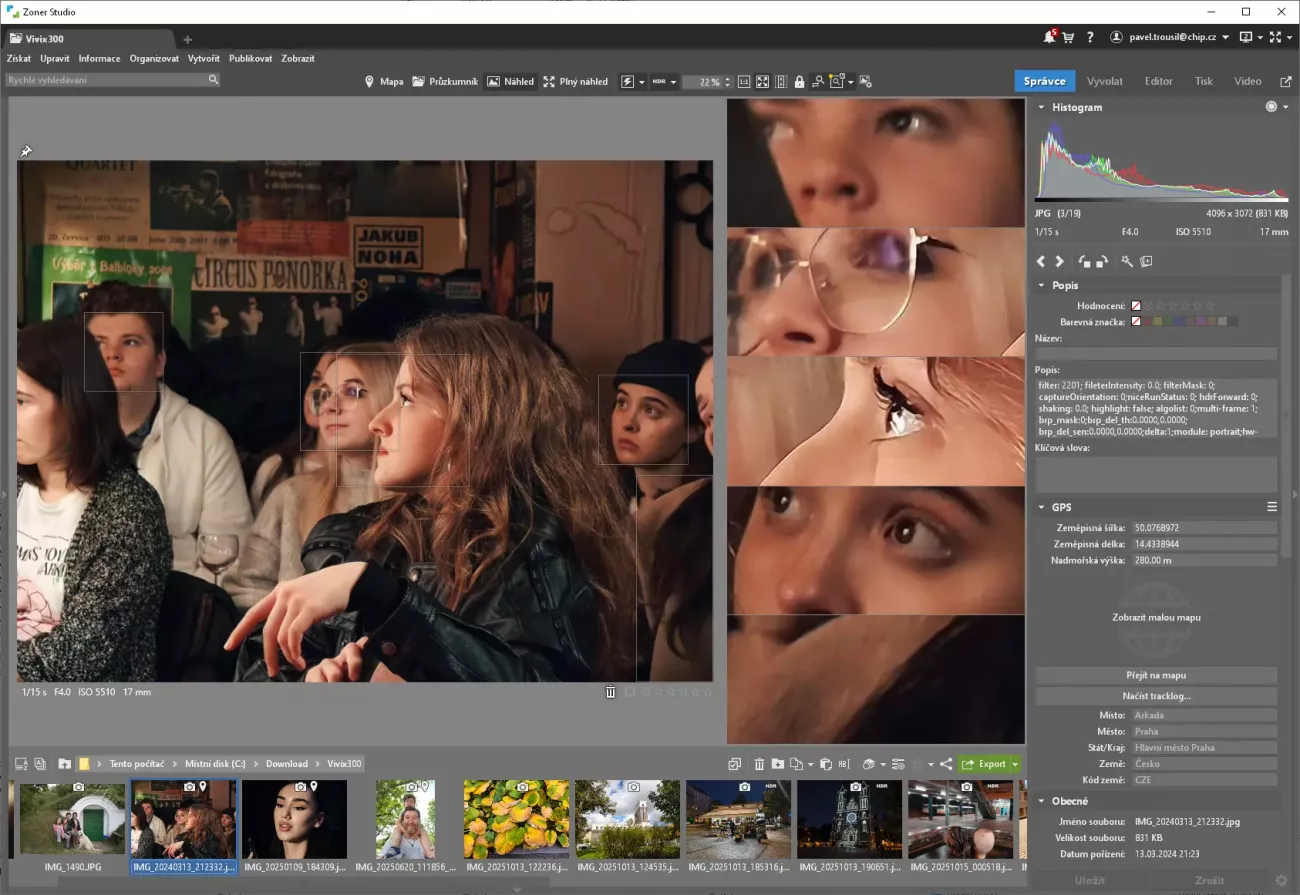Open the shopping cart icon
This screenshot has height=895, width=1300.
coord(1068,37)
